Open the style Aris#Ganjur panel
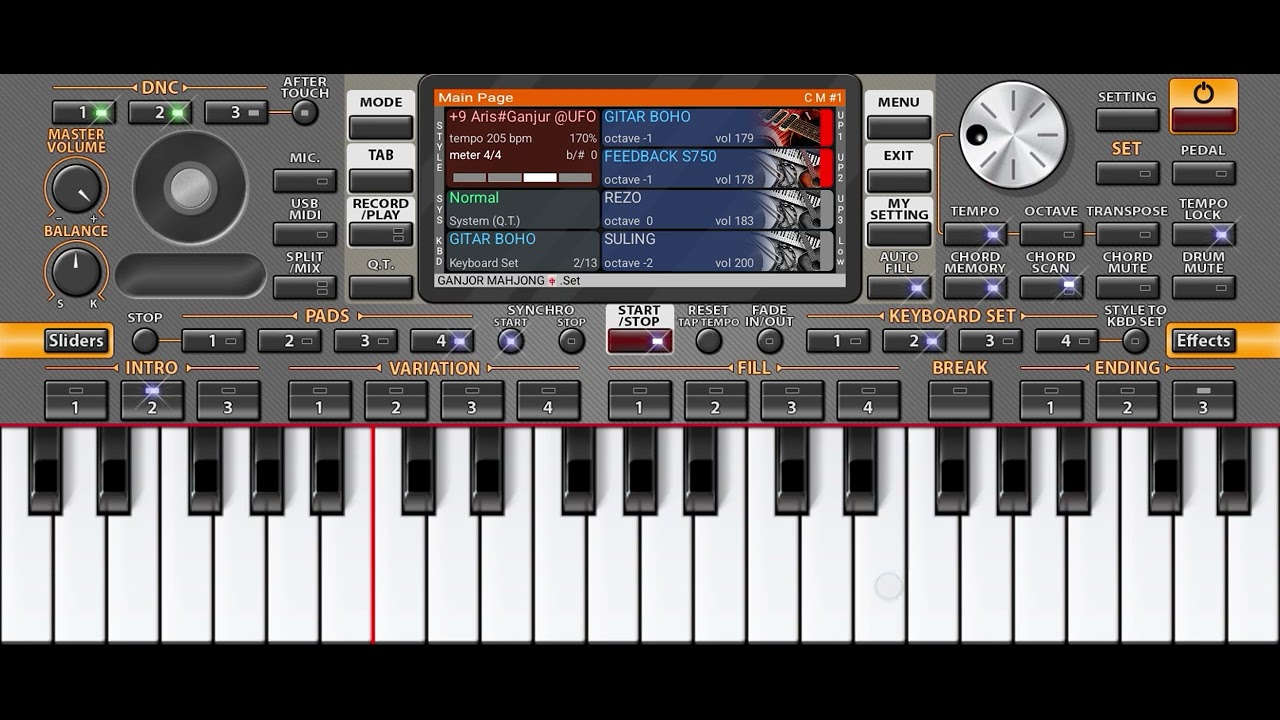 click(522, 147)
